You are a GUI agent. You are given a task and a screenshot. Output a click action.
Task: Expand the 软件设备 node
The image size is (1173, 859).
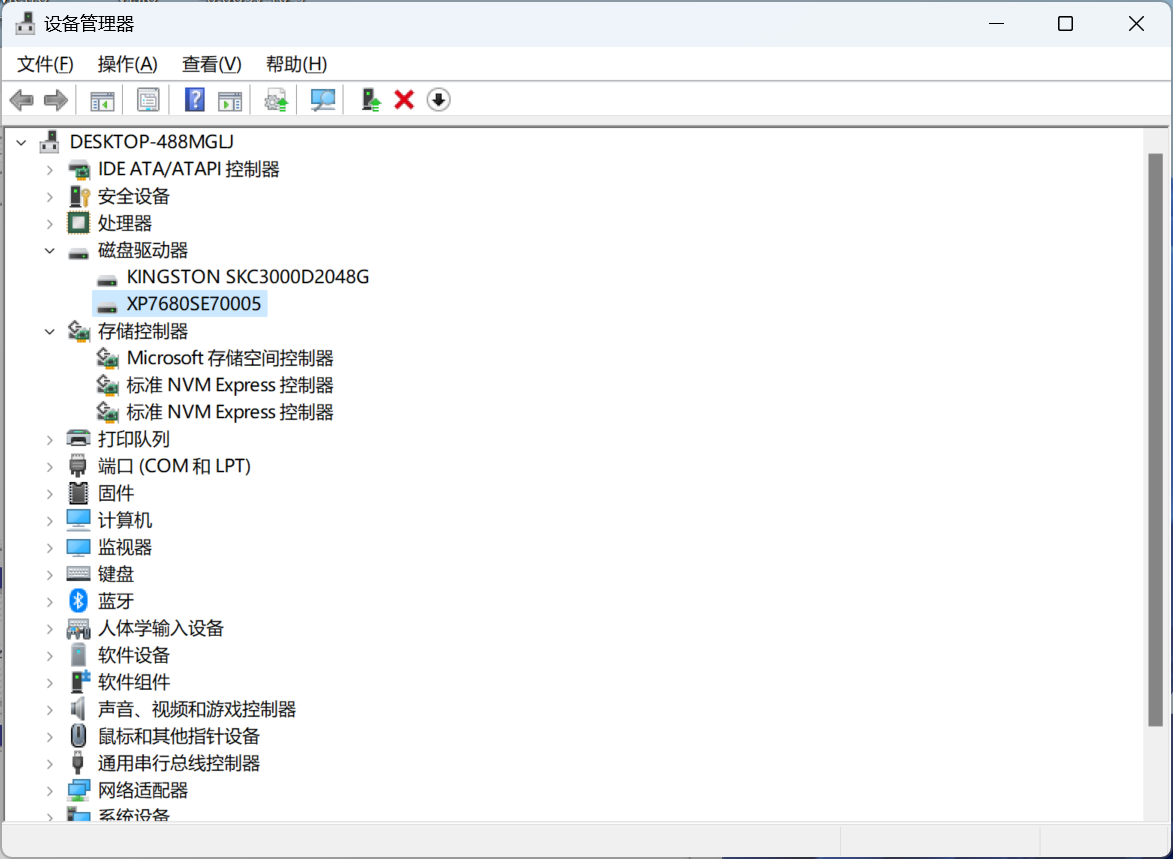click(x=50, y=655)
